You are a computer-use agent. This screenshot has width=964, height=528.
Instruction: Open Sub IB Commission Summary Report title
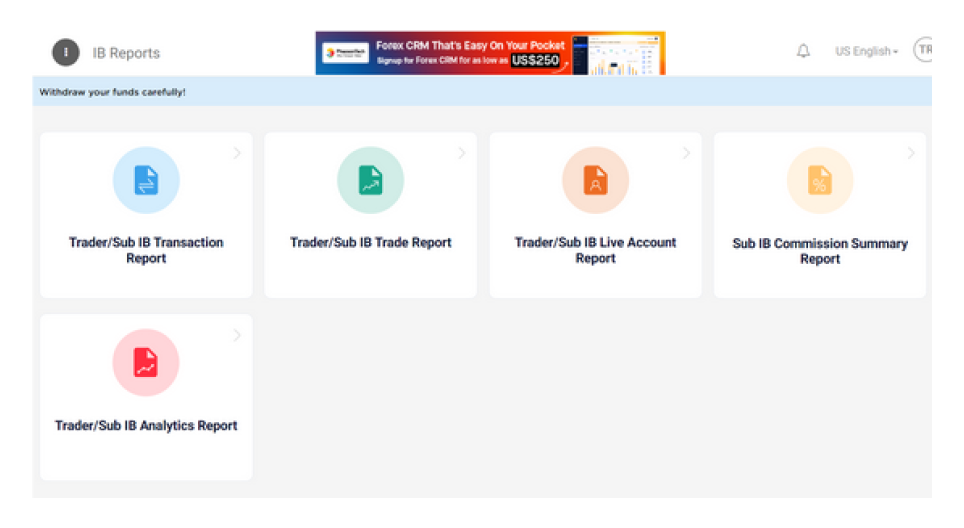point(820,251)
